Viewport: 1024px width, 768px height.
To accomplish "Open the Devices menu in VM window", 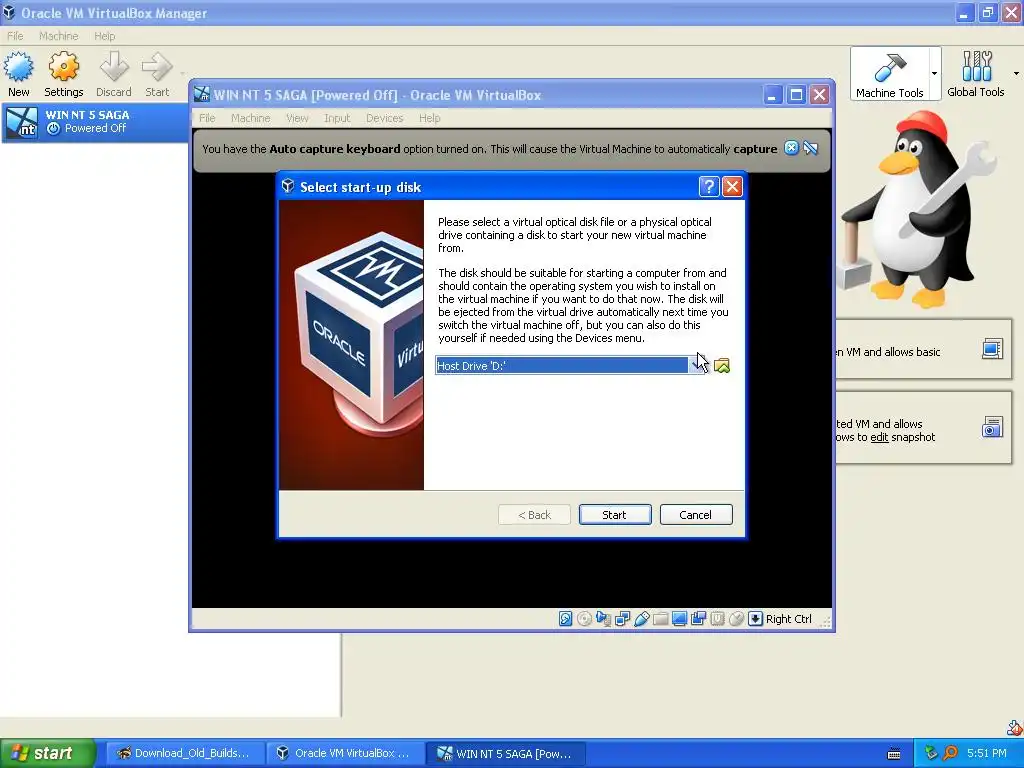I will [x=384, y=118].
